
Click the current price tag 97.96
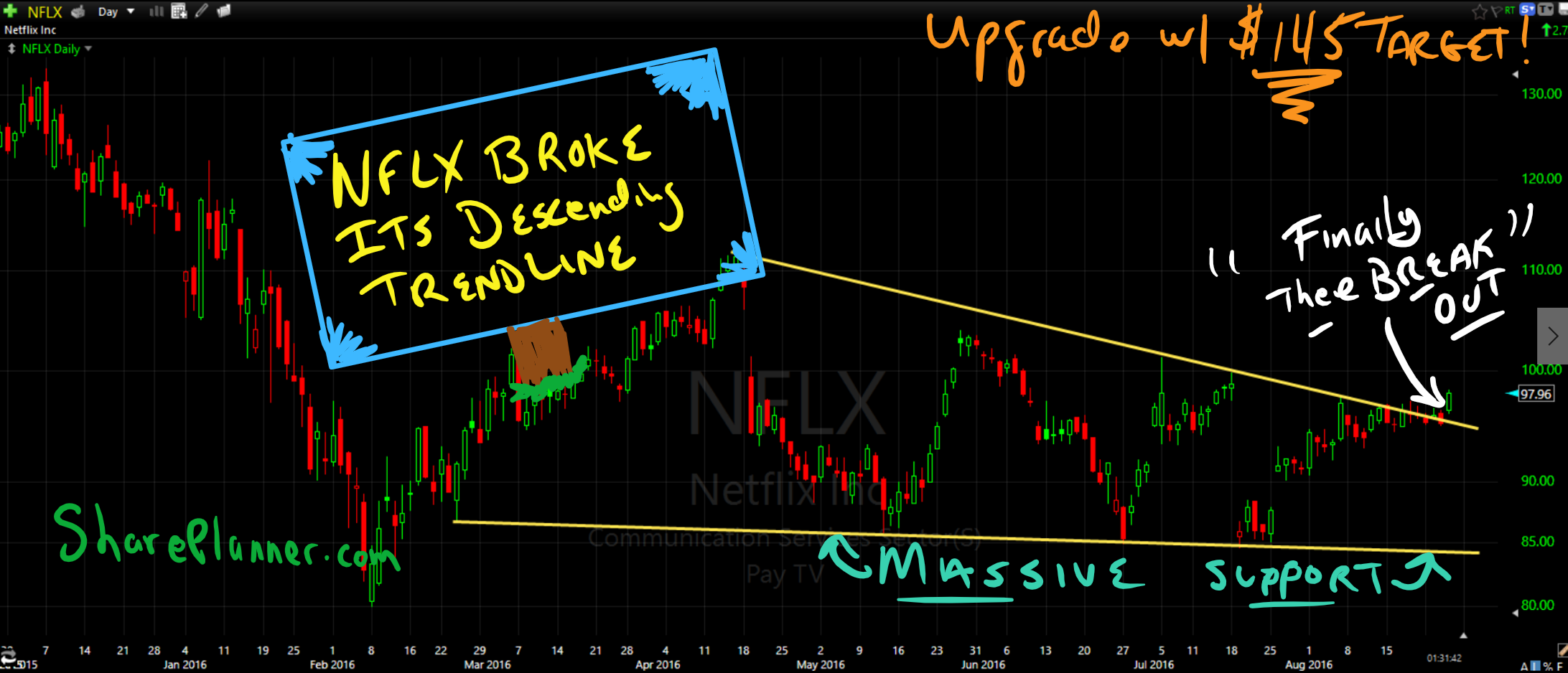[1536, 394]
